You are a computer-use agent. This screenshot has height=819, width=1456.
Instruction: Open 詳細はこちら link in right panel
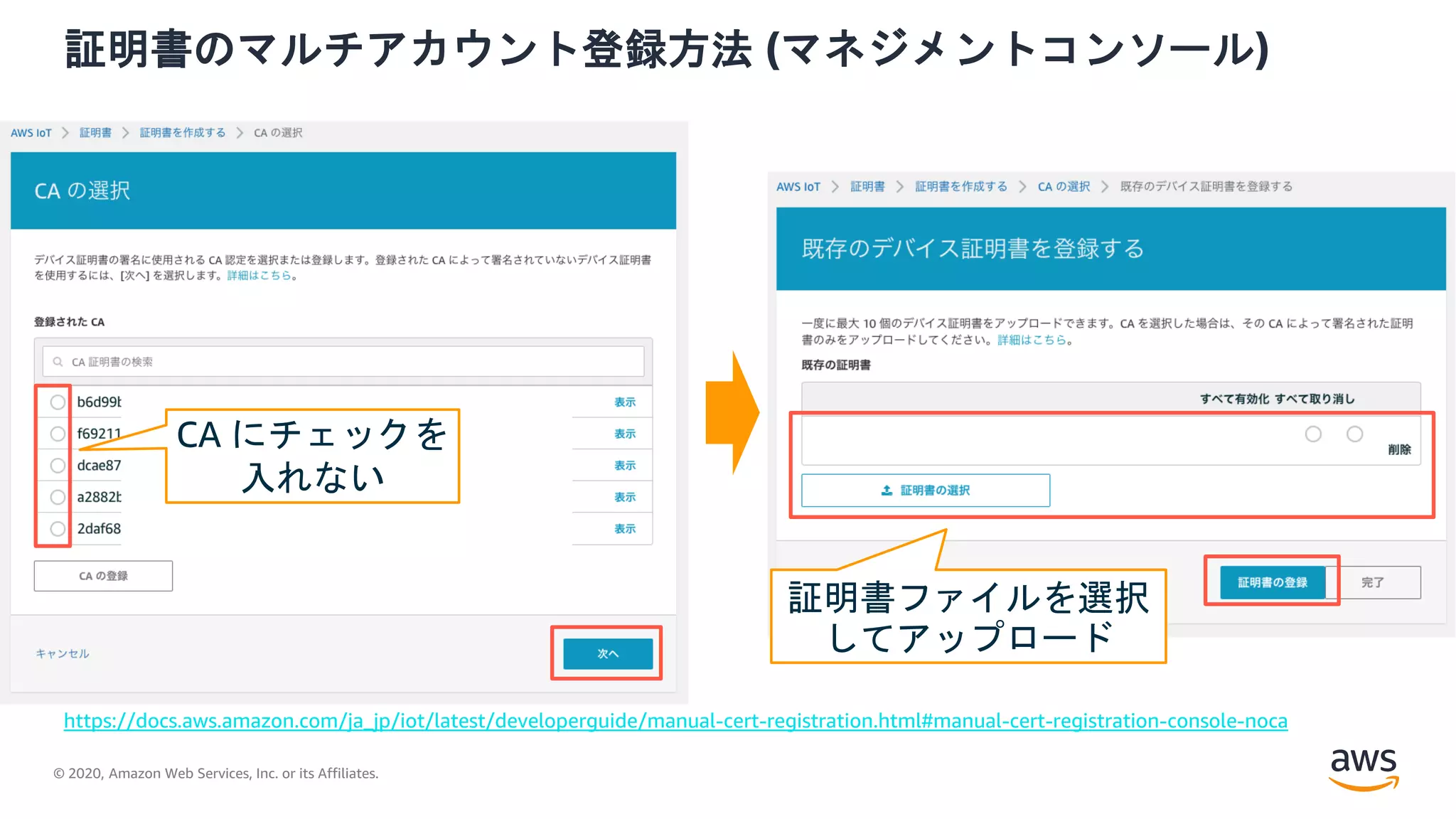(x=1032, y=340)
